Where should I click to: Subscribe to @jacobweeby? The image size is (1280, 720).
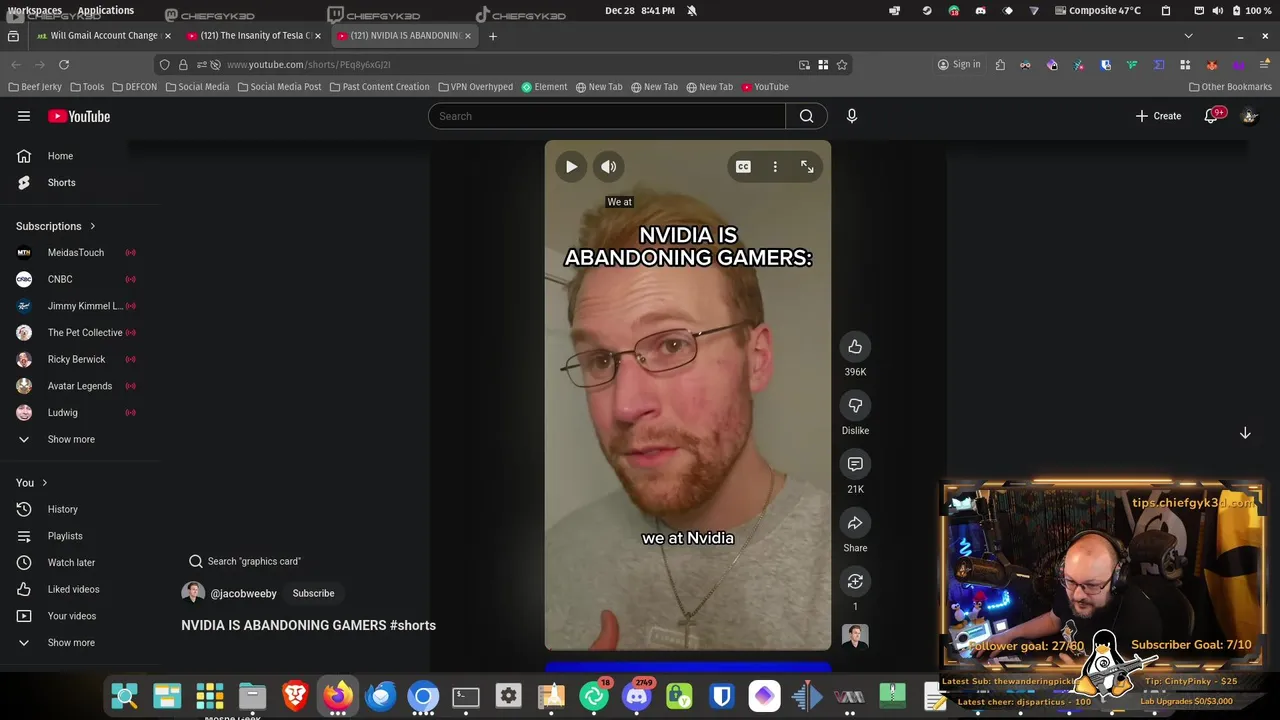313,593
